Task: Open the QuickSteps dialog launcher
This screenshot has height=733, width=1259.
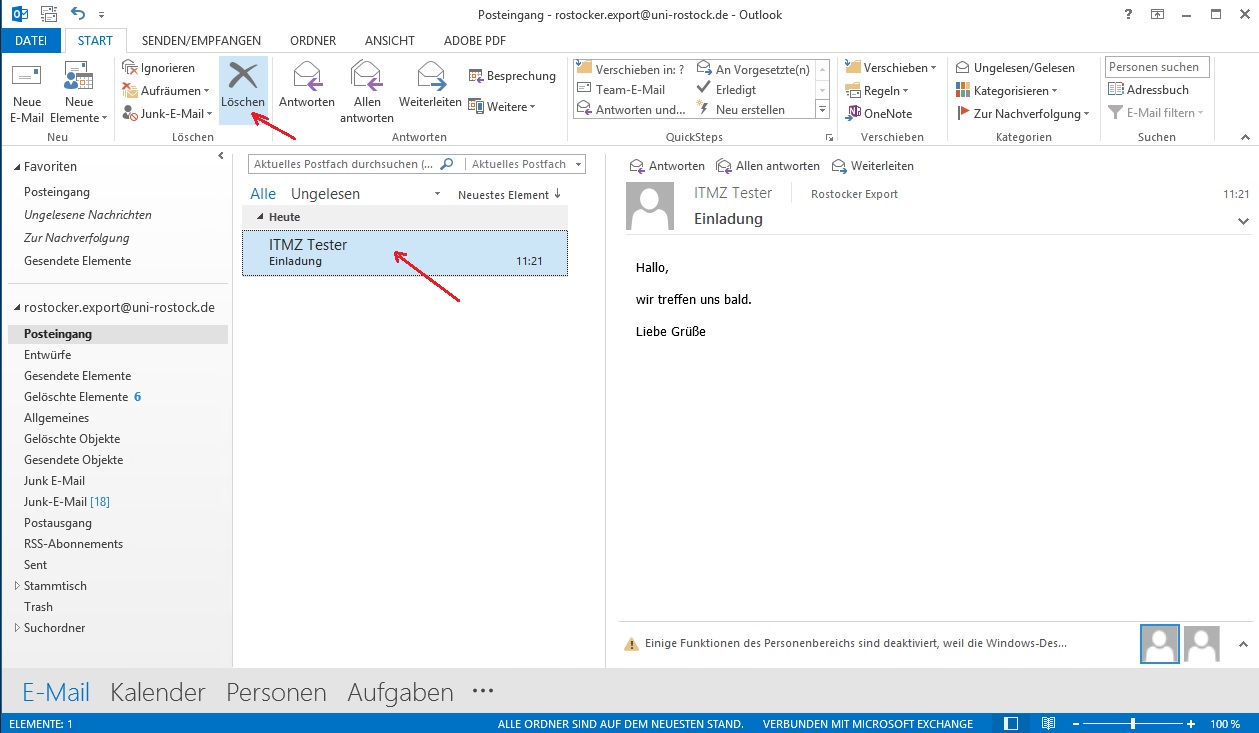Action: pos(828,138)
